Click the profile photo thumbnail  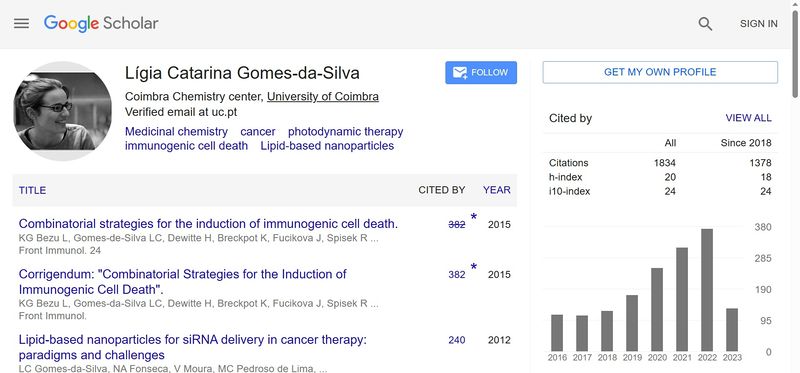tap(62, 111)
